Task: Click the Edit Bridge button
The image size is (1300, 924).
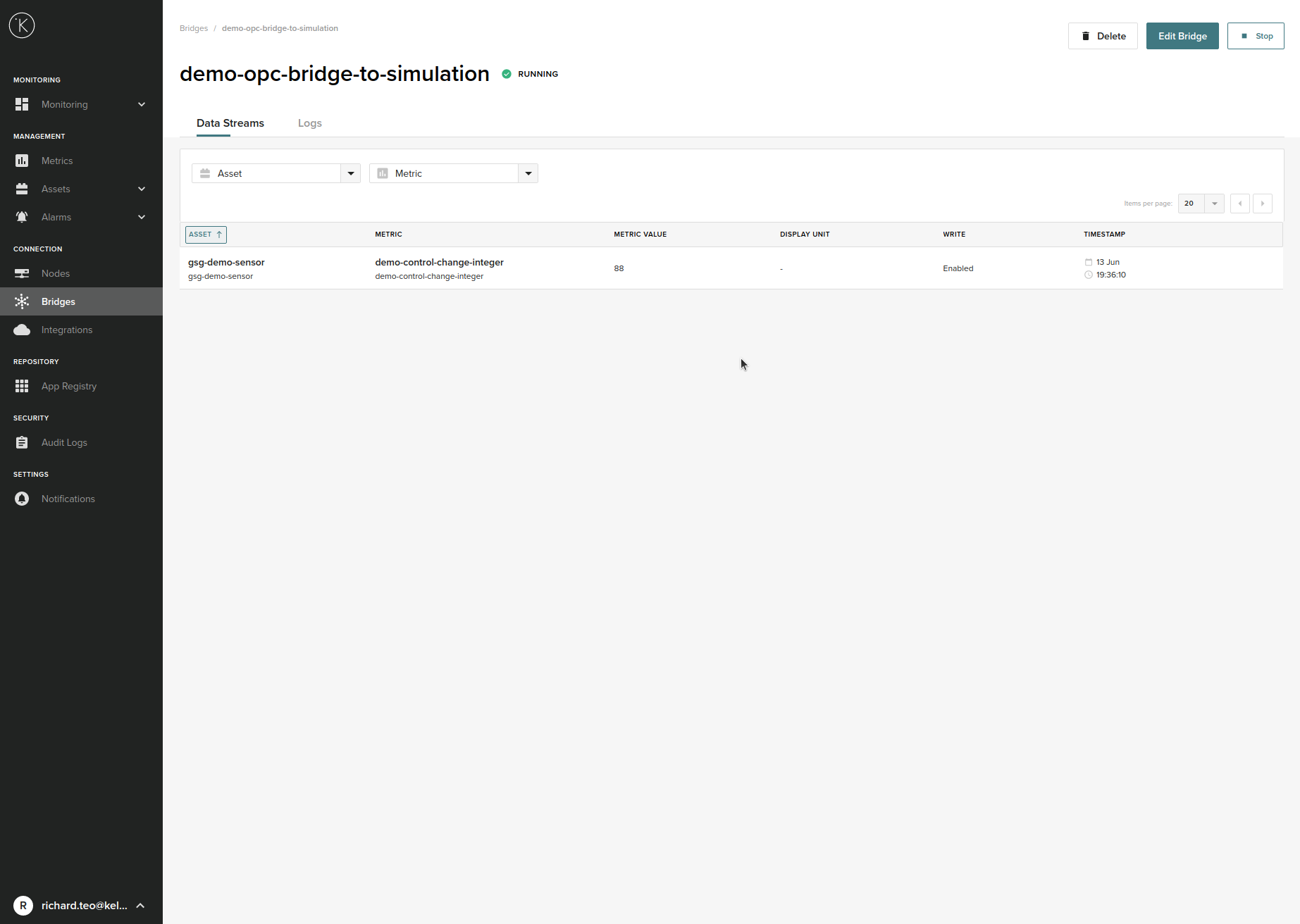Action: [1182, 35]
